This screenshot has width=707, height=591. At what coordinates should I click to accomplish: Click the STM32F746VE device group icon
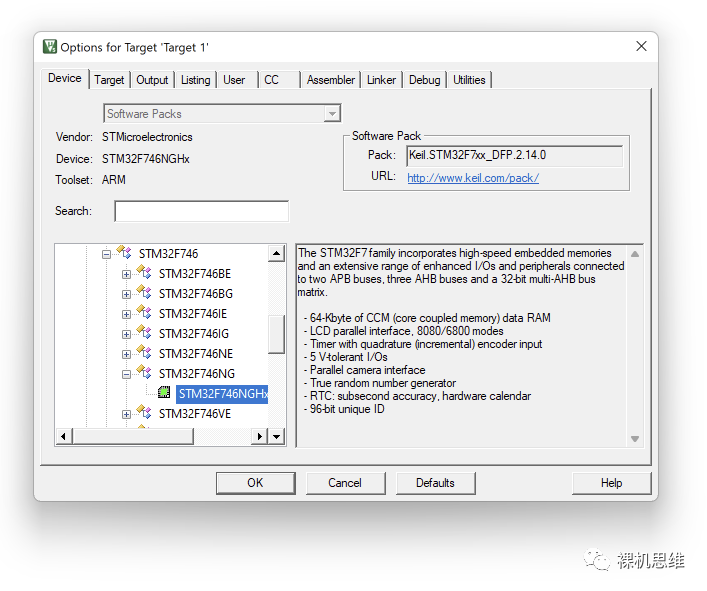[x=144, y=412]
